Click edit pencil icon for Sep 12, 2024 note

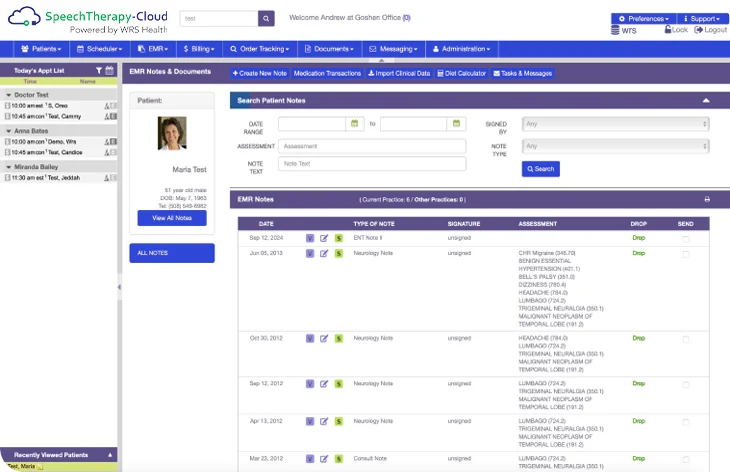point(324,238)
